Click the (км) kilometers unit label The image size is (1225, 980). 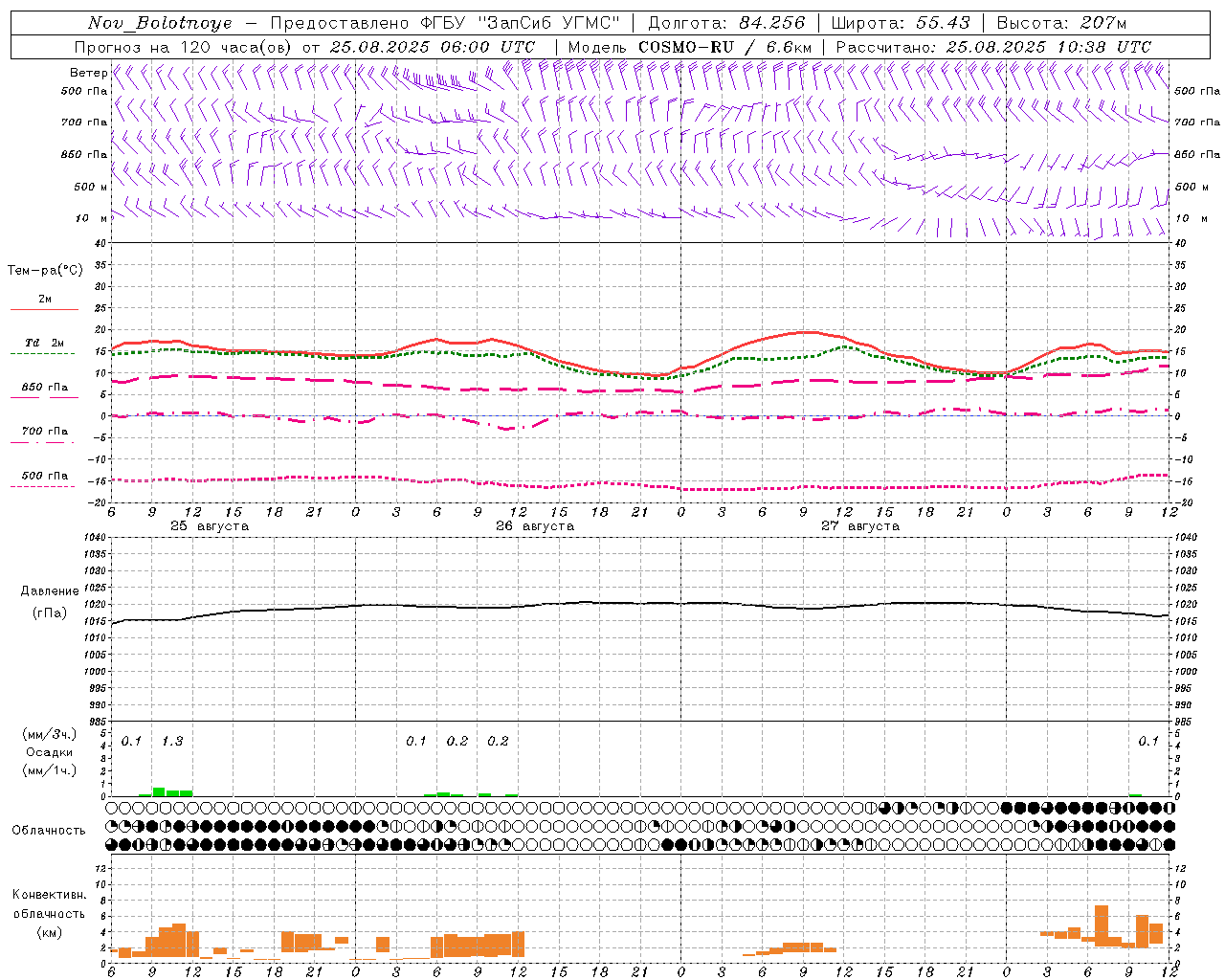pos(50,932)
